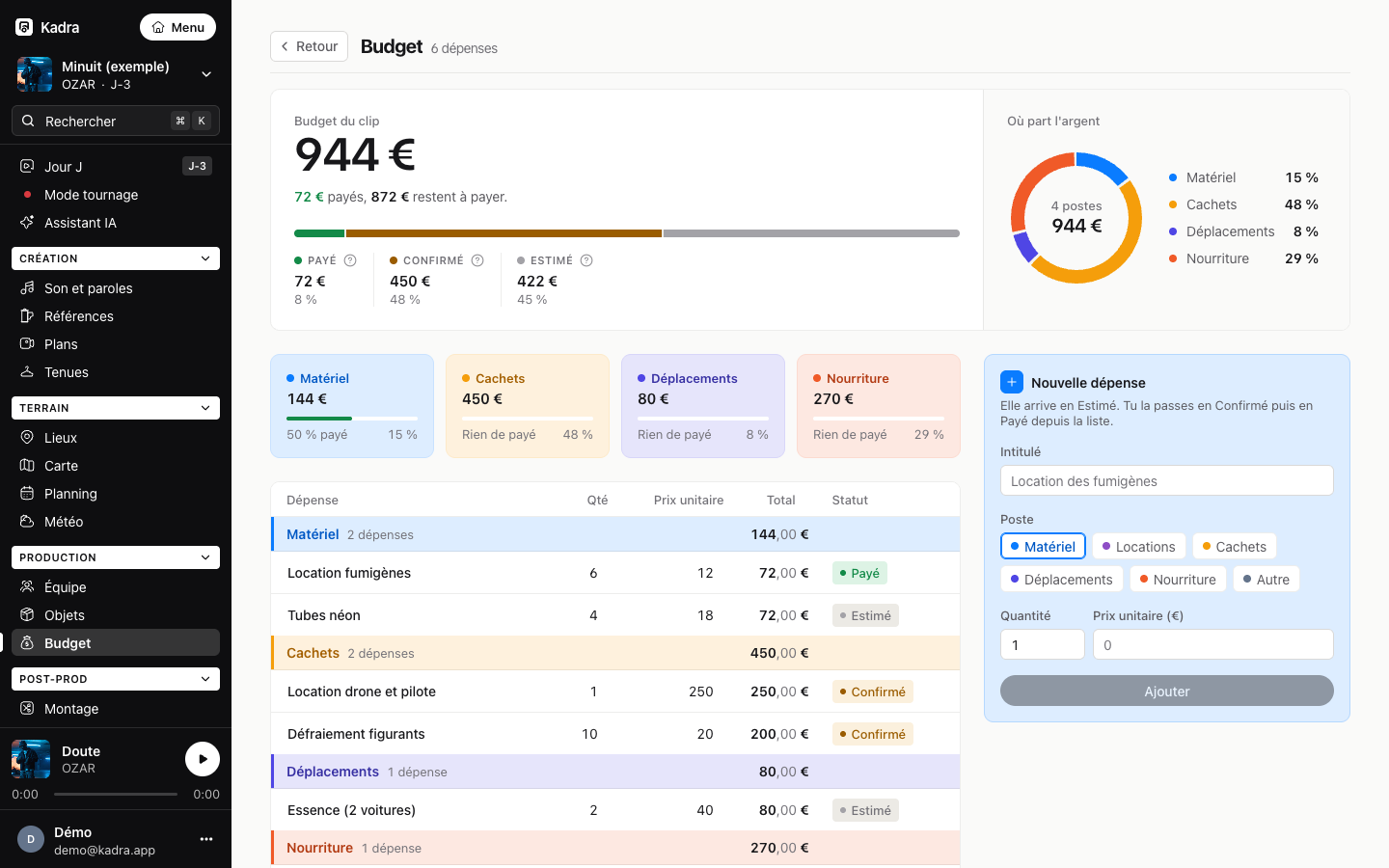Open the Carte map icon
Screen dimensions: 1389x868
point(27,466)
